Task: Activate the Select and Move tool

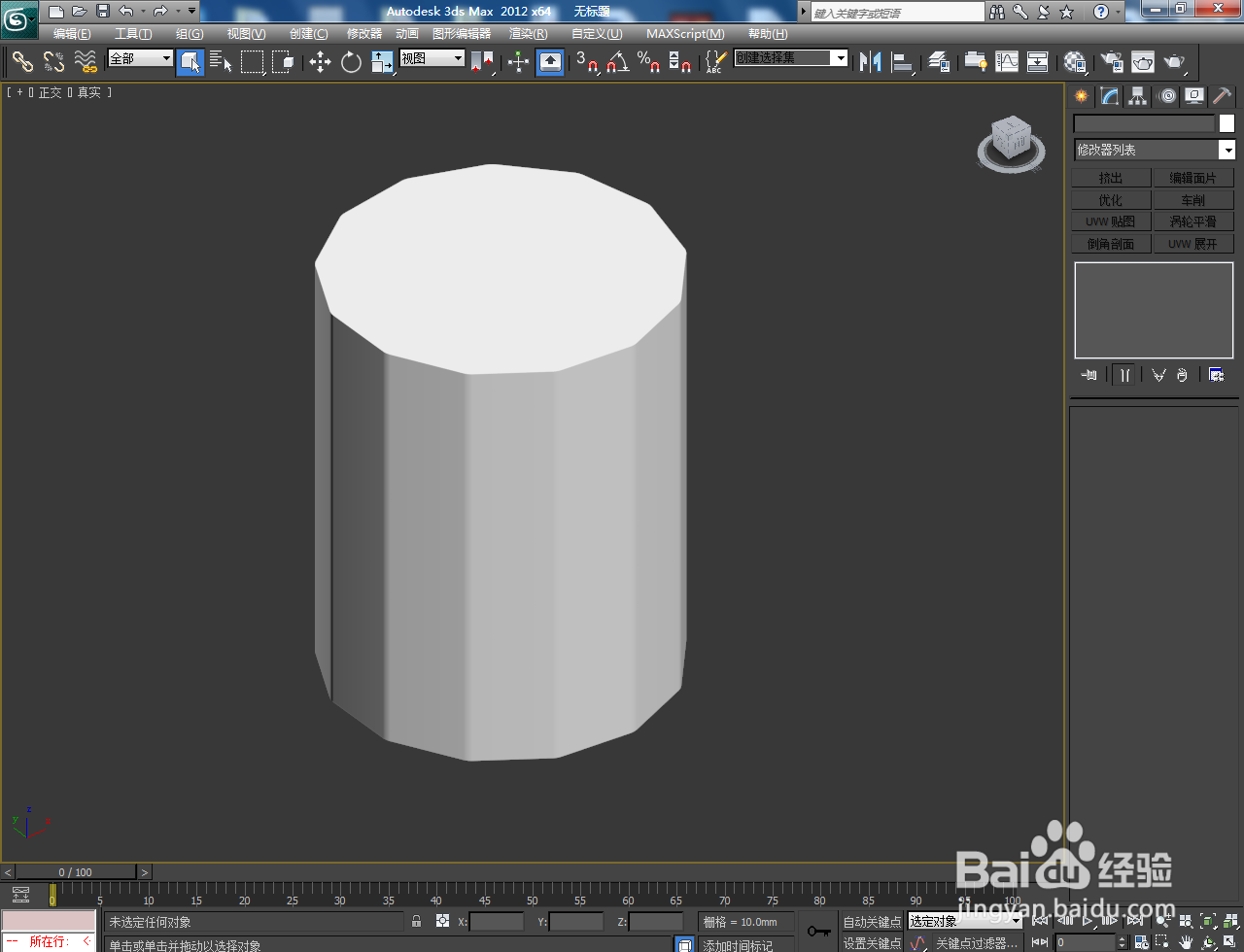Action: pyautogui.click(x=320, y=62)
